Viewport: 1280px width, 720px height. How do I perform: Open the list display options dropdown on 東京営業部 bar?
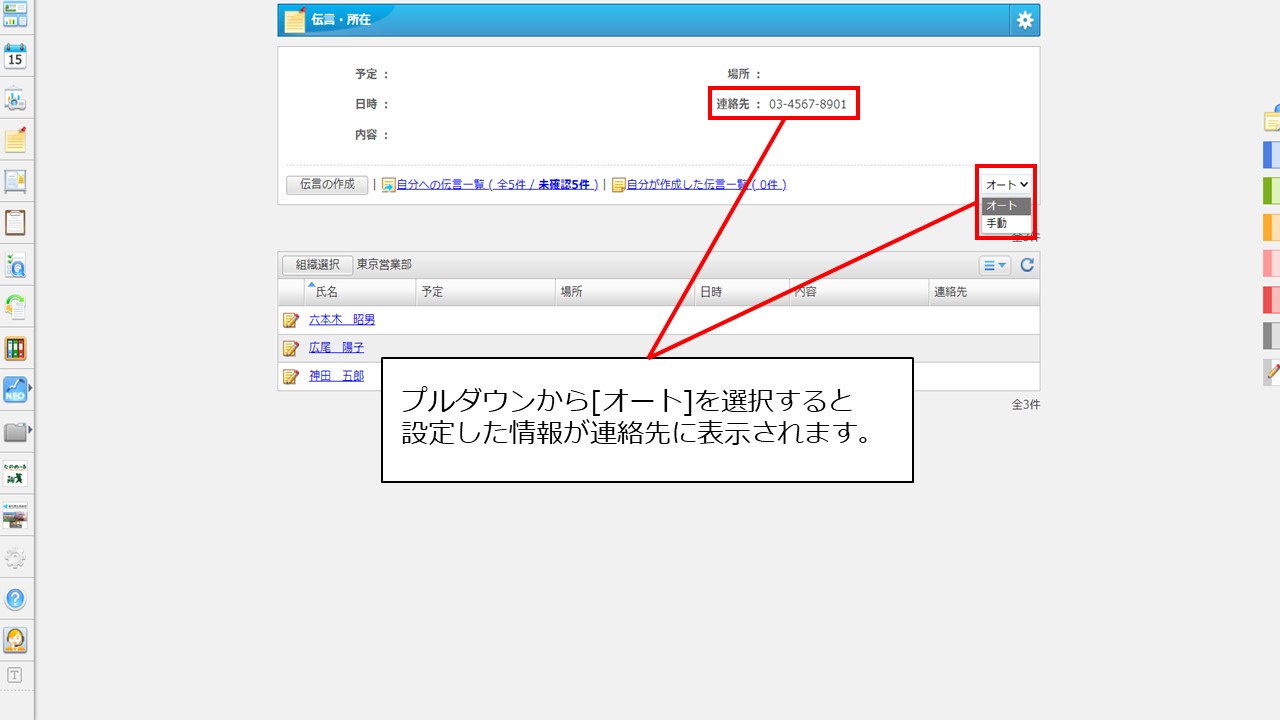(x=995, y=264)
